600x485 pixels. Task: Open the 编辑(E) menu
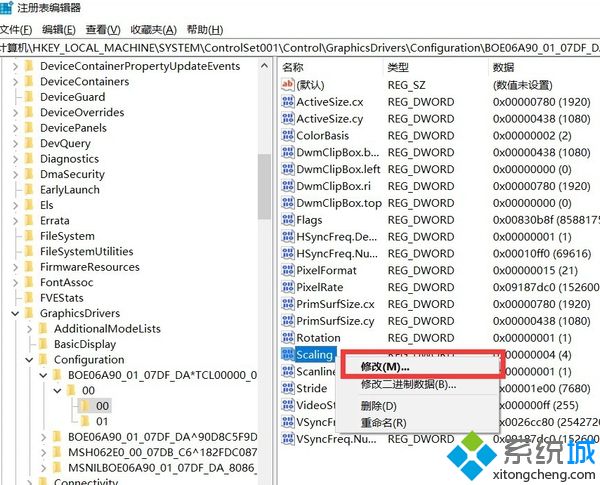tap(59, 29)
